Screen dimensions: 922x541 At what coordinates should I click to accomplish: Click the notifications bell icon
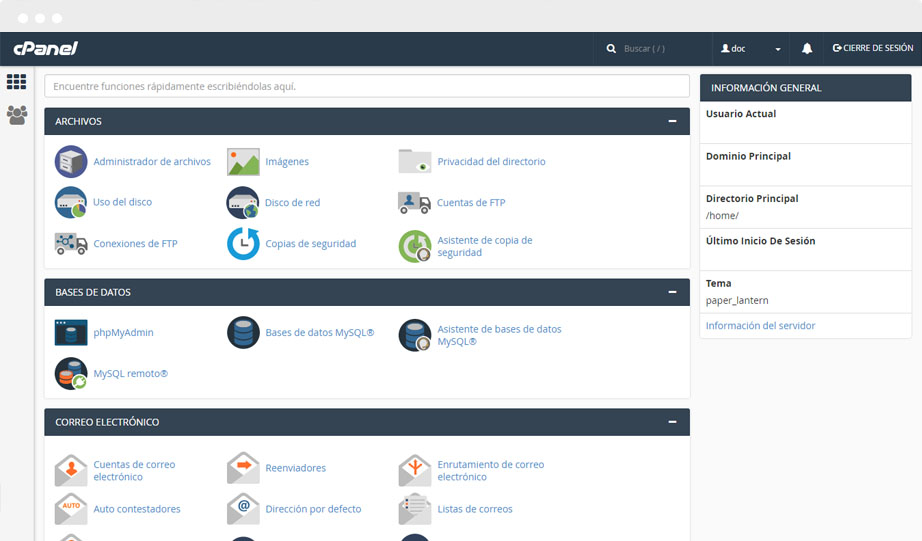coord(807,48)
